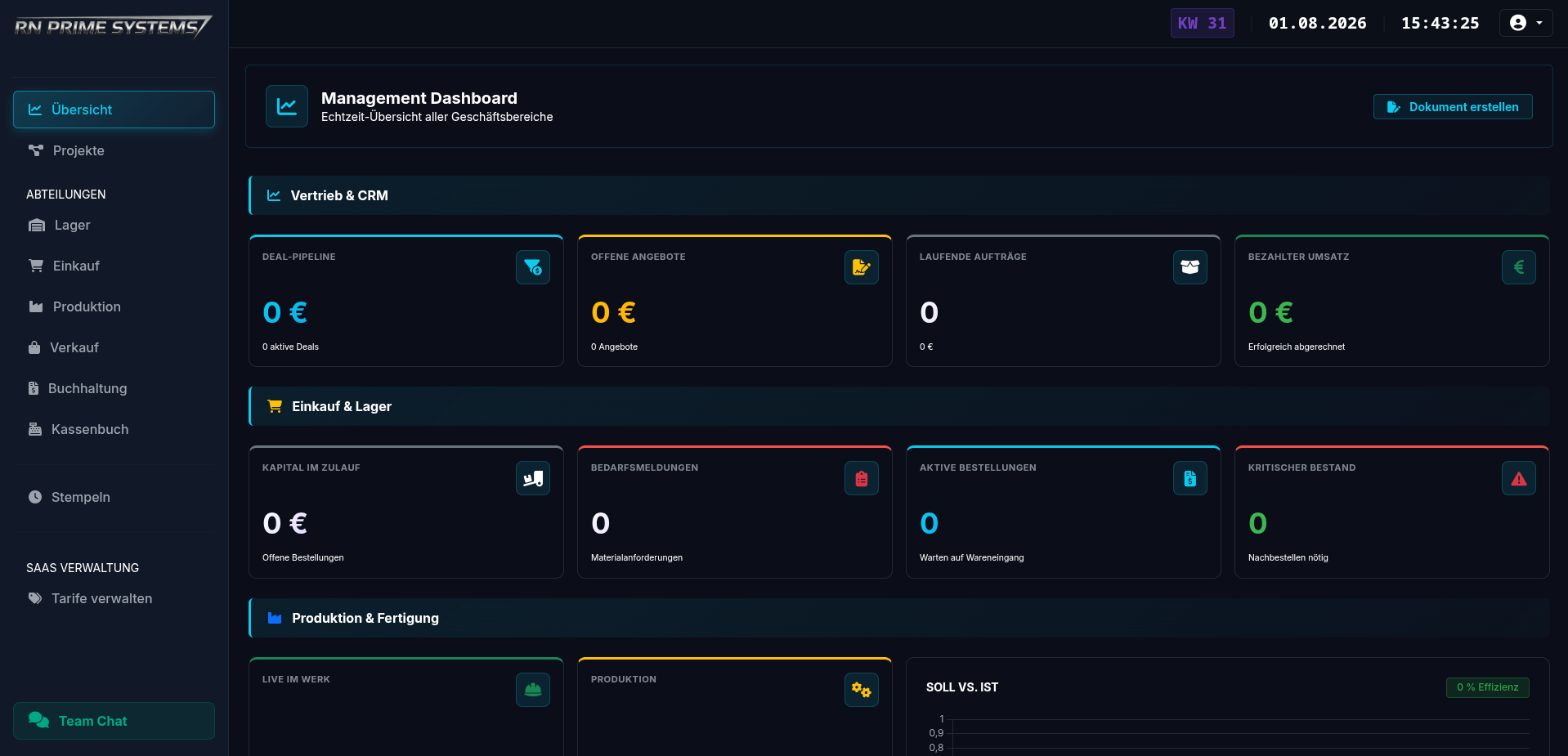Click the Buchhaltung invoice sidebar icon
The height and width of the screenshot is (756, 1568).
click(34, 388)
